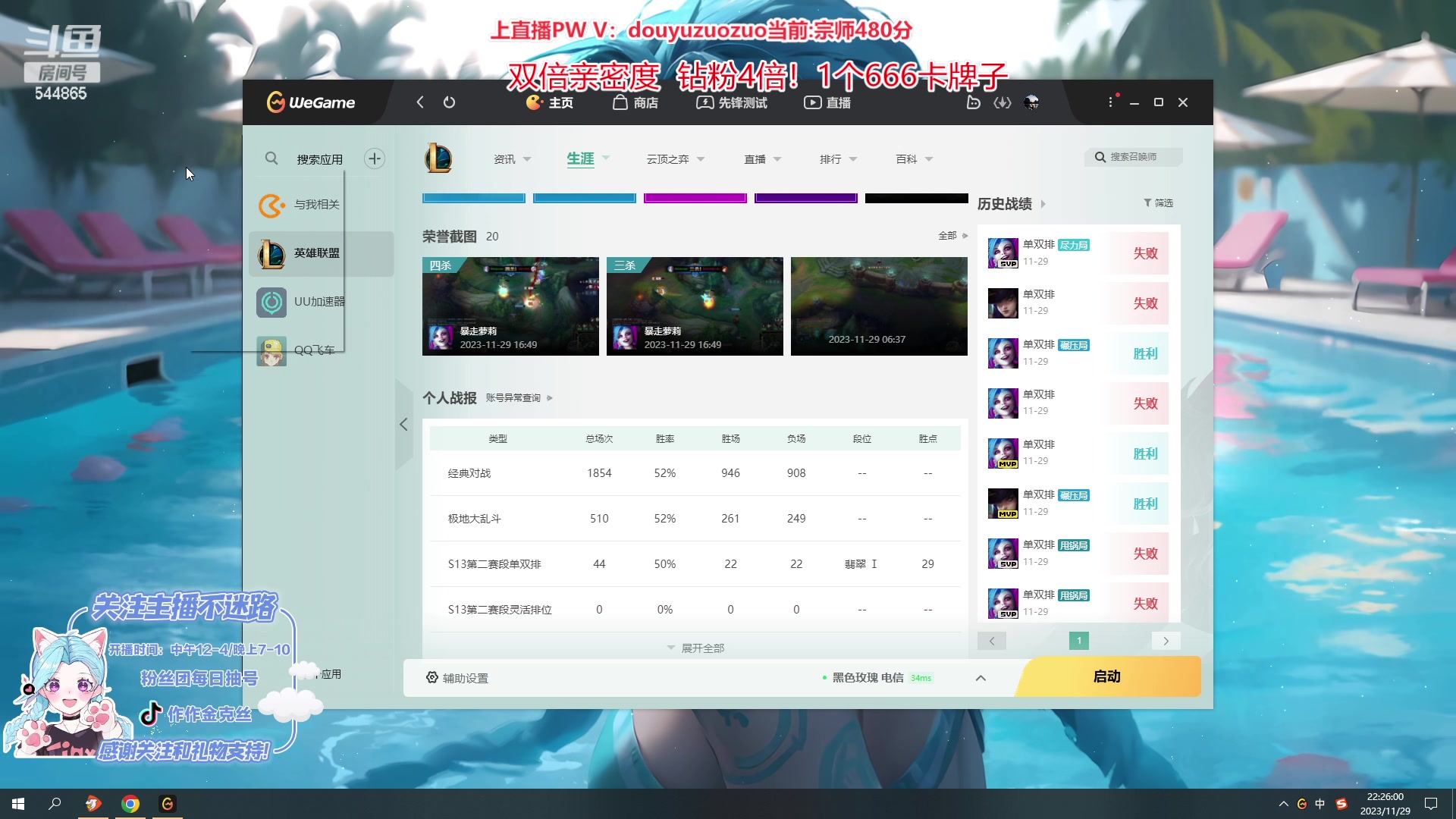Select page 1 of match history

(1079, 641)
